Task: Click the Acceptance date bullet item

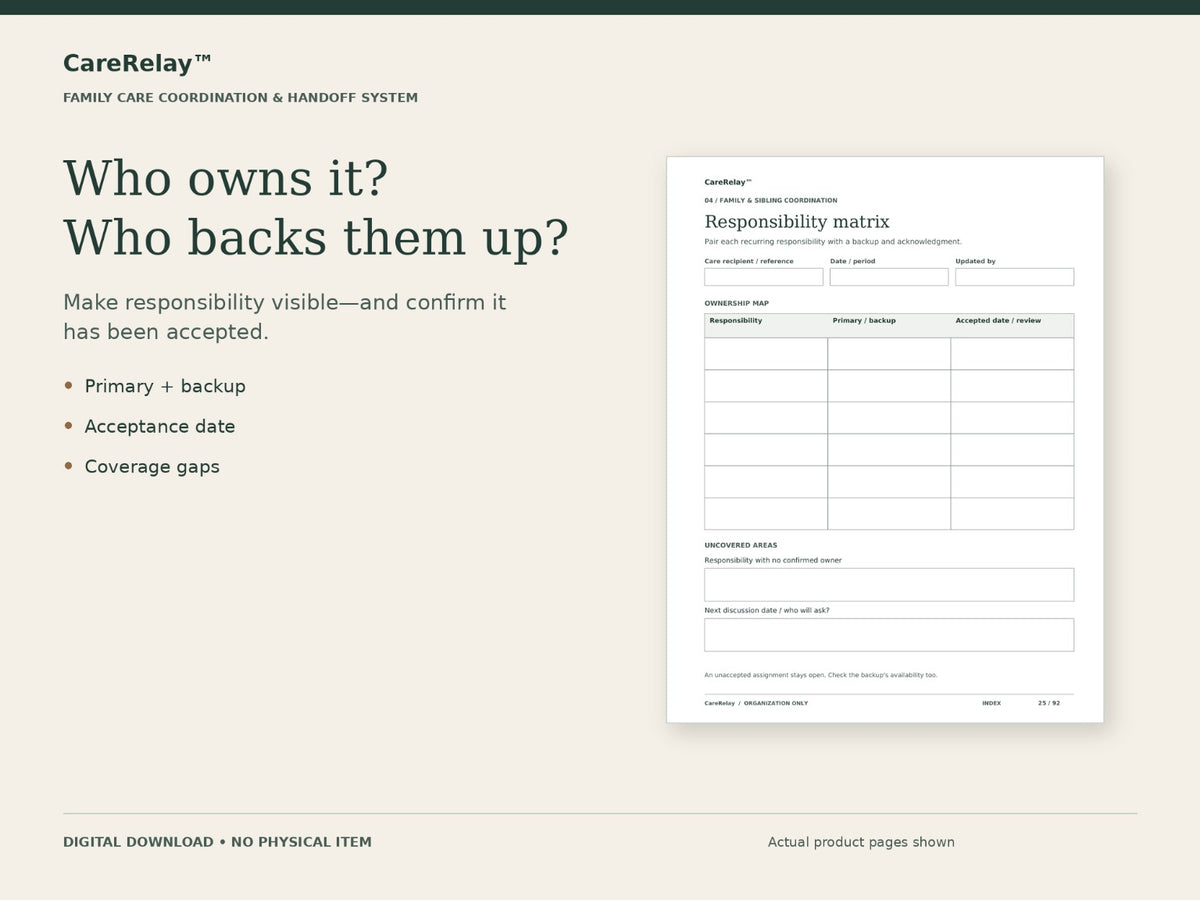Action: click(160, 426)
